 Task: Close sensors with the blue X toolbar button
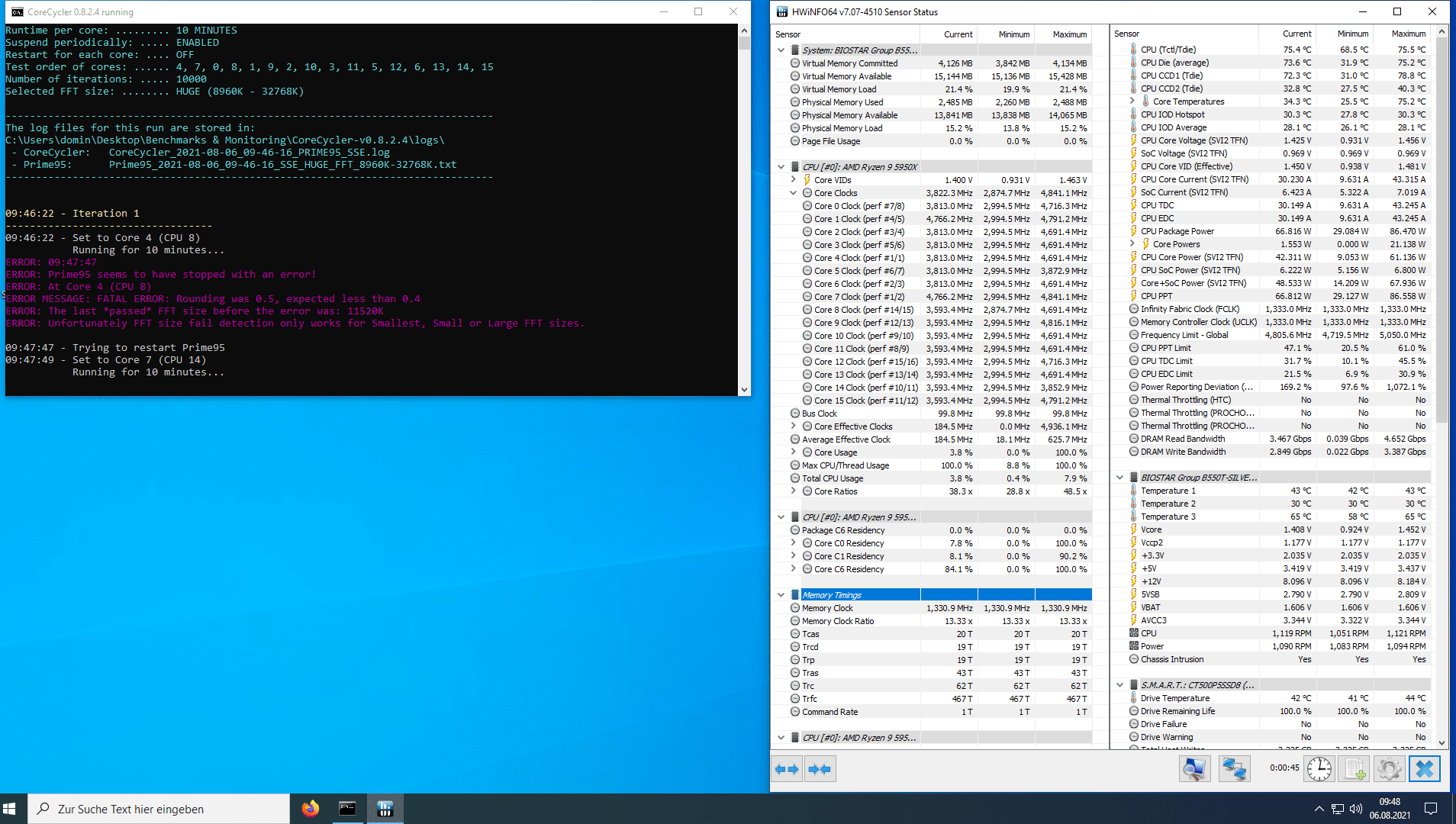point(1425,769)
